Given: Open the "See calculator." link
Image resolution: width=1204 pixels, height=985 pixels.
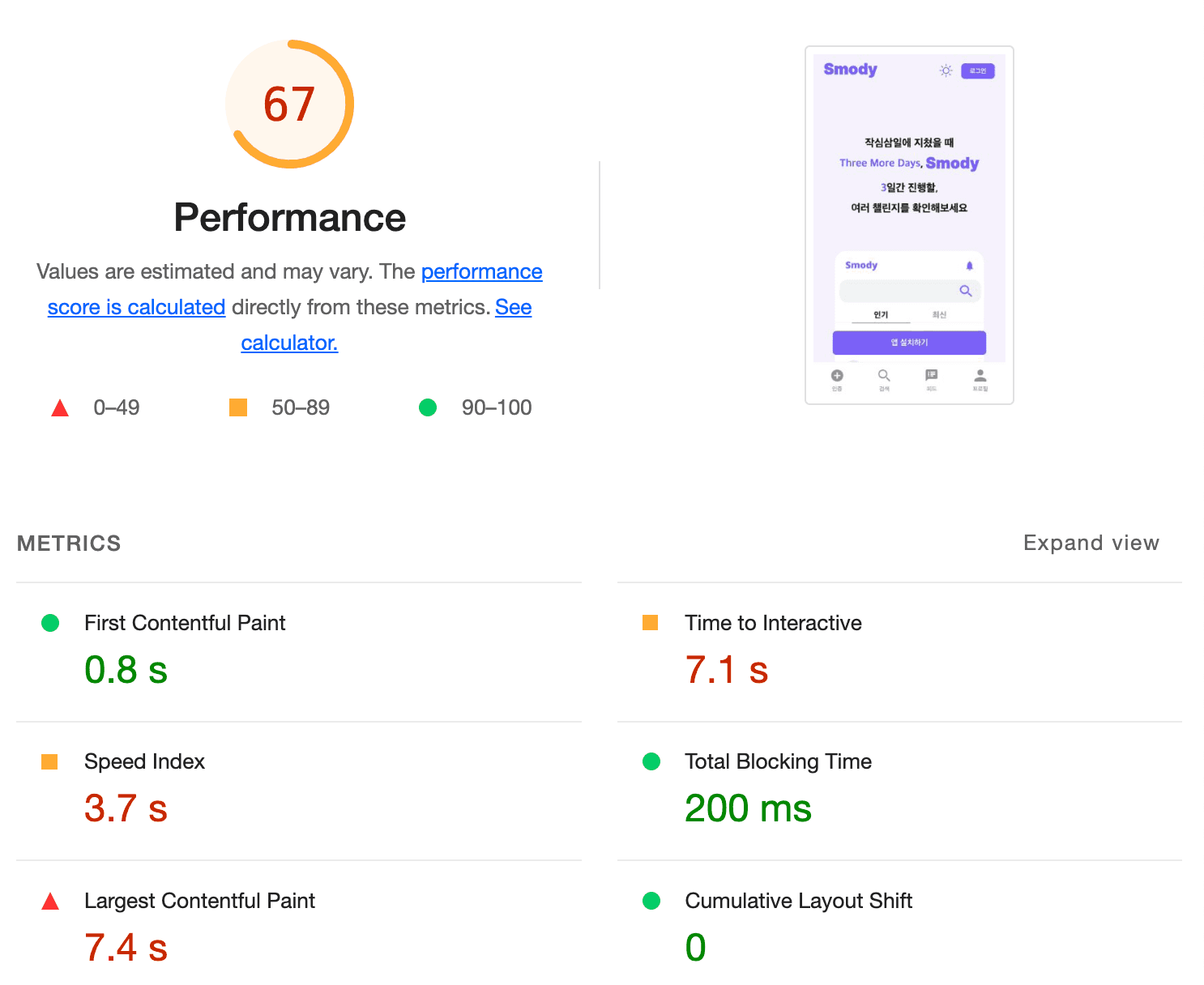Looking at the screenshot, I should pyautogui.click(x=289, y=343).
